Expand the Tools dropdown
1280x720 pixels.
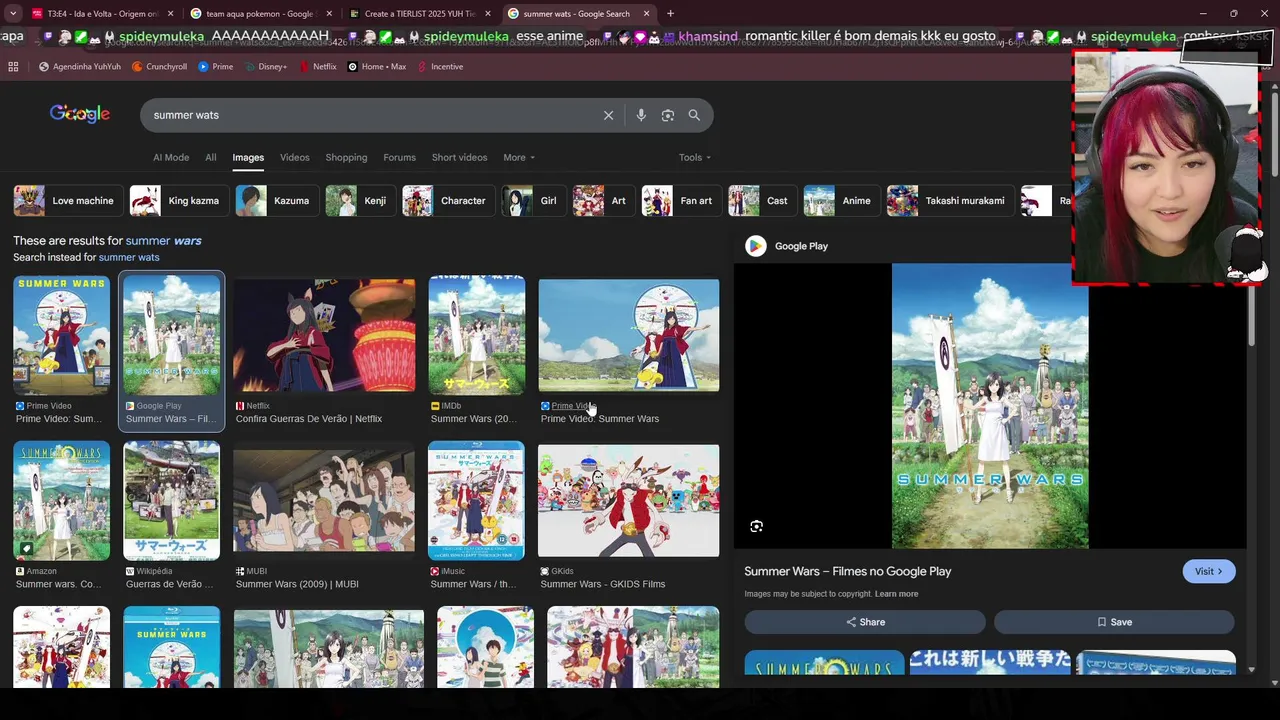click(695, 157)
